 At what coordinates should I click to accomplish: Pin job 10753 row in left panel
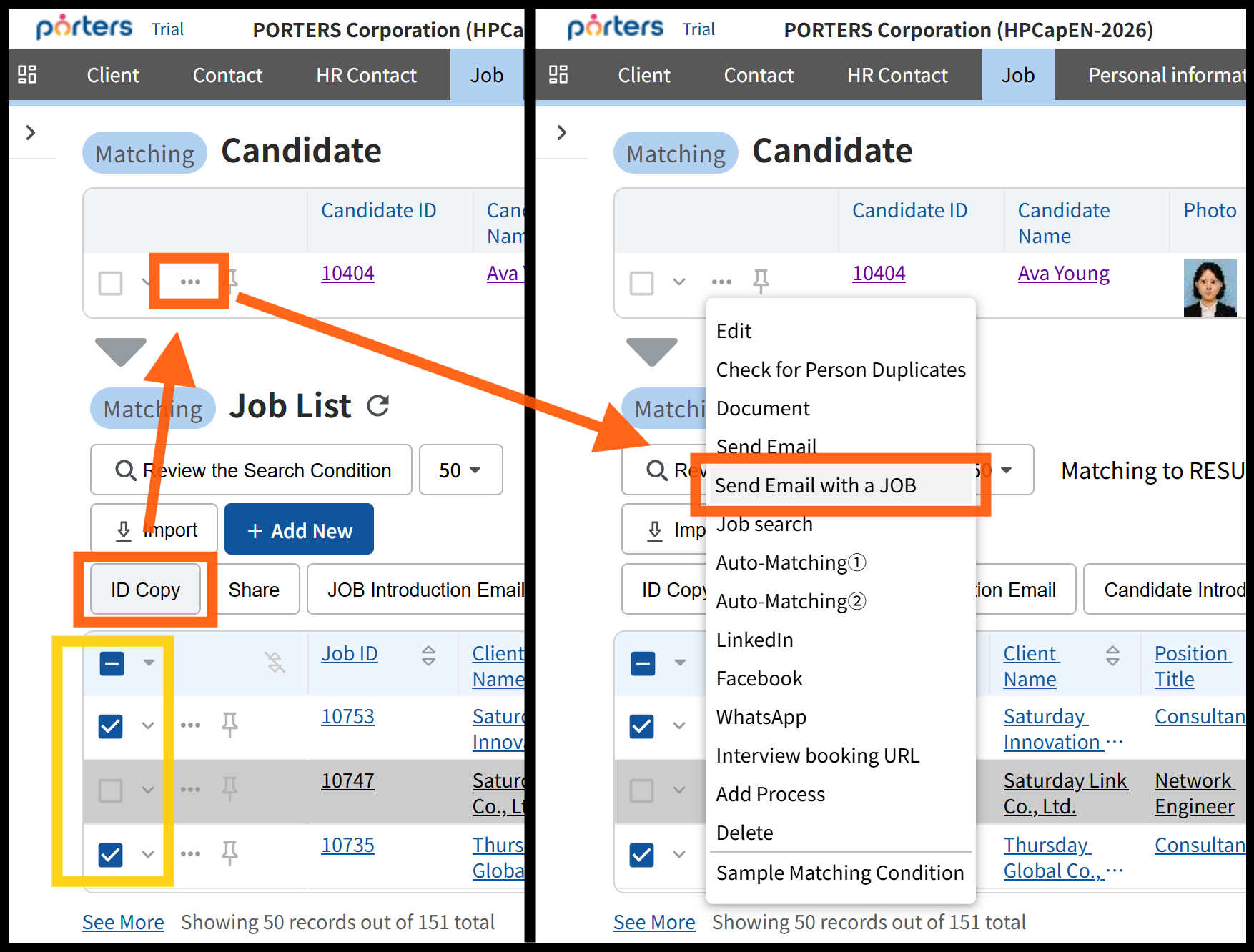pyautogui.click(x=229, y=725)
